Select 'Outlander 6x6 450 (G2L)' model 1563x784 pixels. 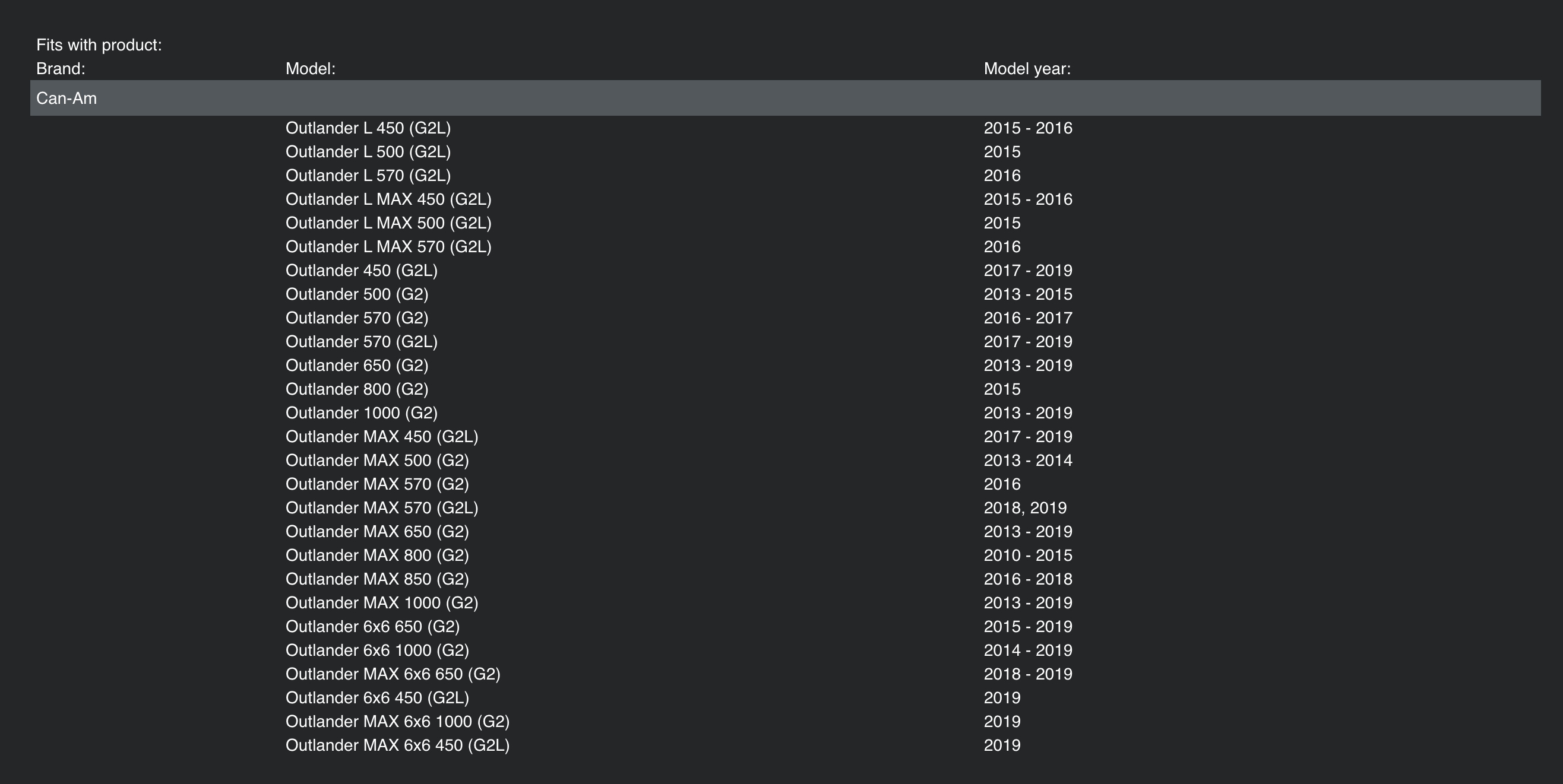(x=378, y=697)
